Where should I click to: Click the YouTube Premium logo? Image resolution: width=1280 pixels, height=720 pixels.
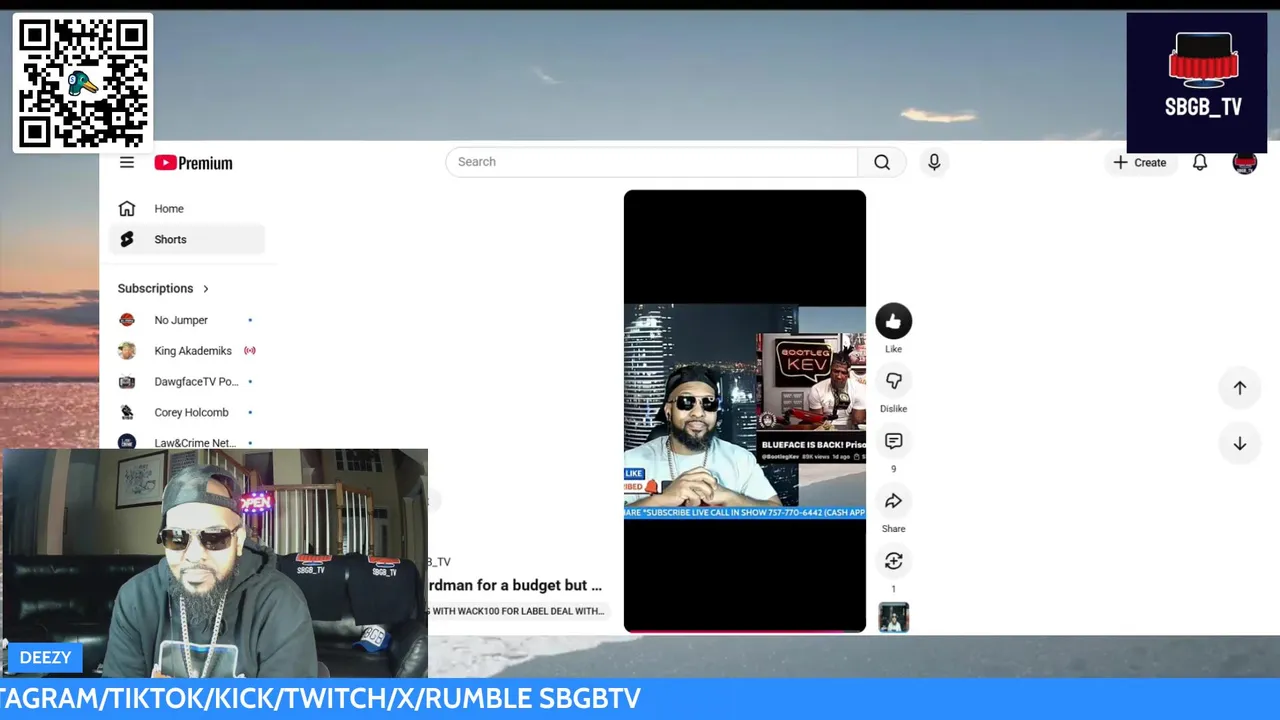pos(193,163)
